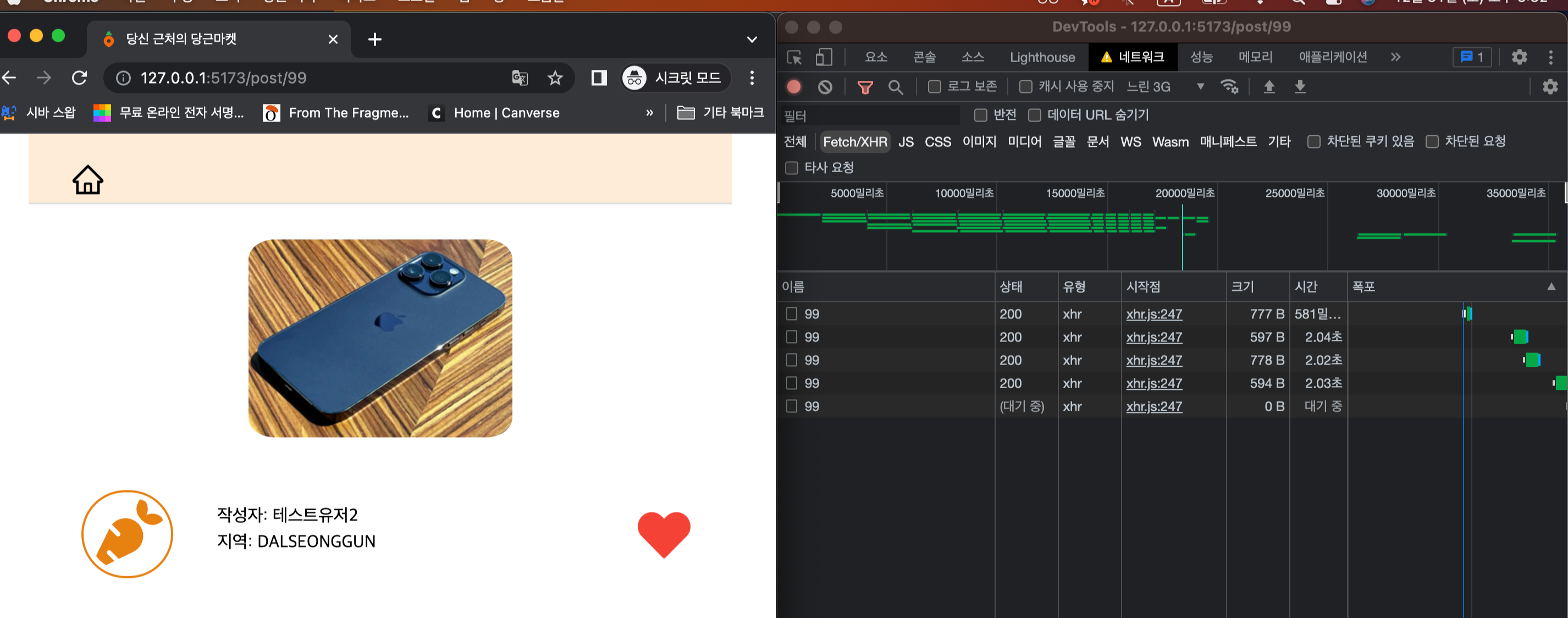
Task: Open the network search magnifier
Action: [896, 87]
